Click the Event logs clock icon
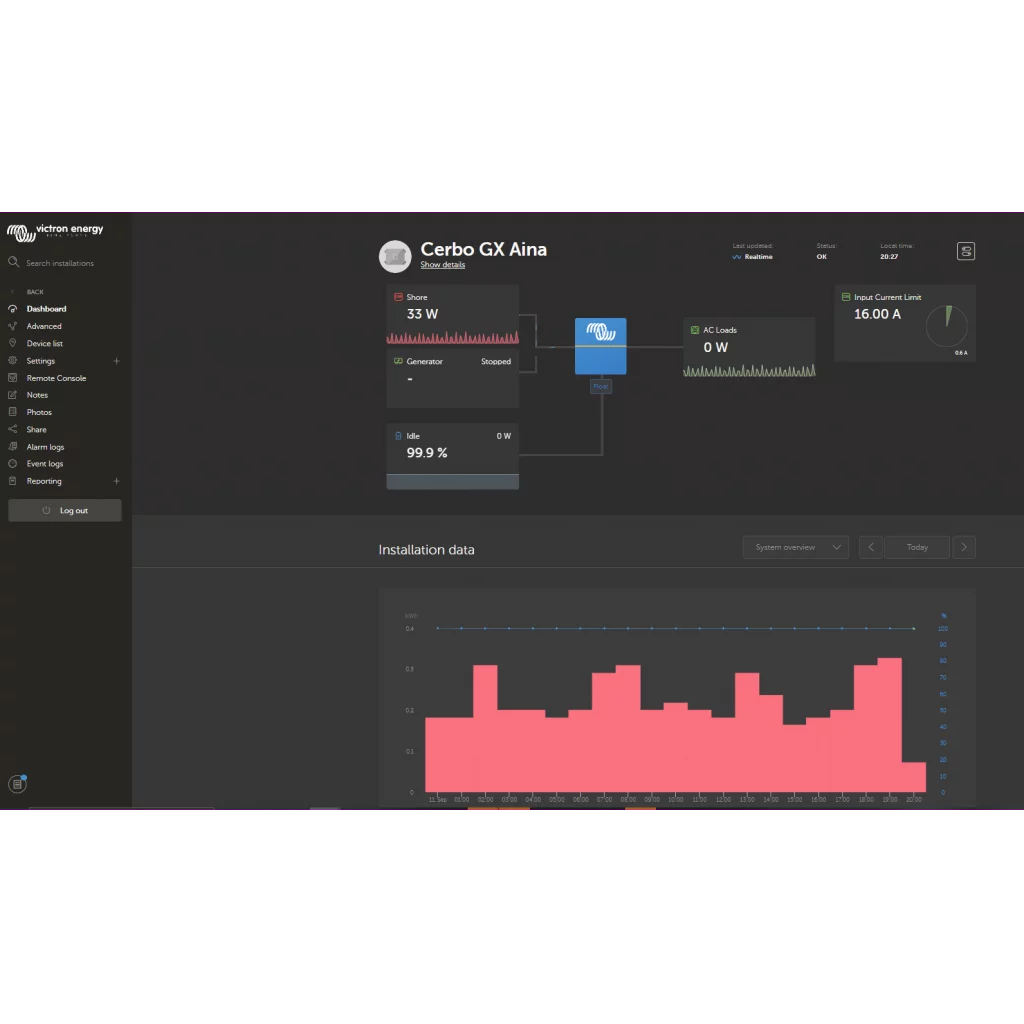 [13, 464]
